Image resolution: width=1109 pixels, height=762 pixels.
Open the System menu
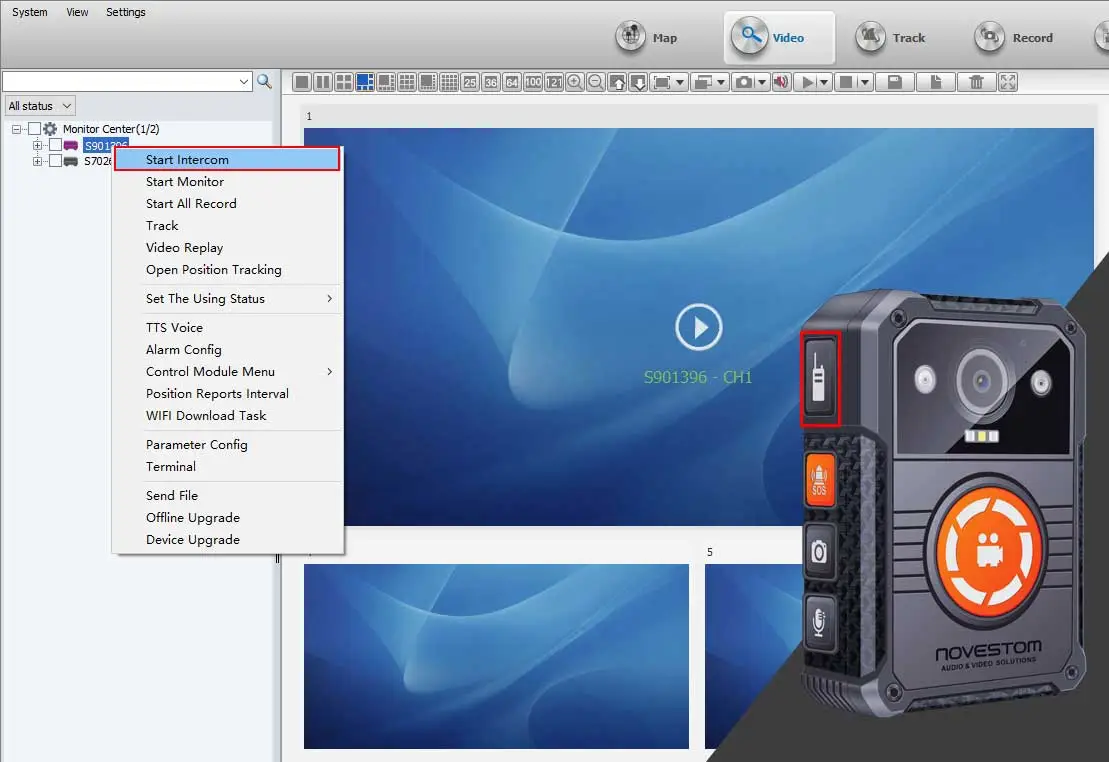[30, 12]
